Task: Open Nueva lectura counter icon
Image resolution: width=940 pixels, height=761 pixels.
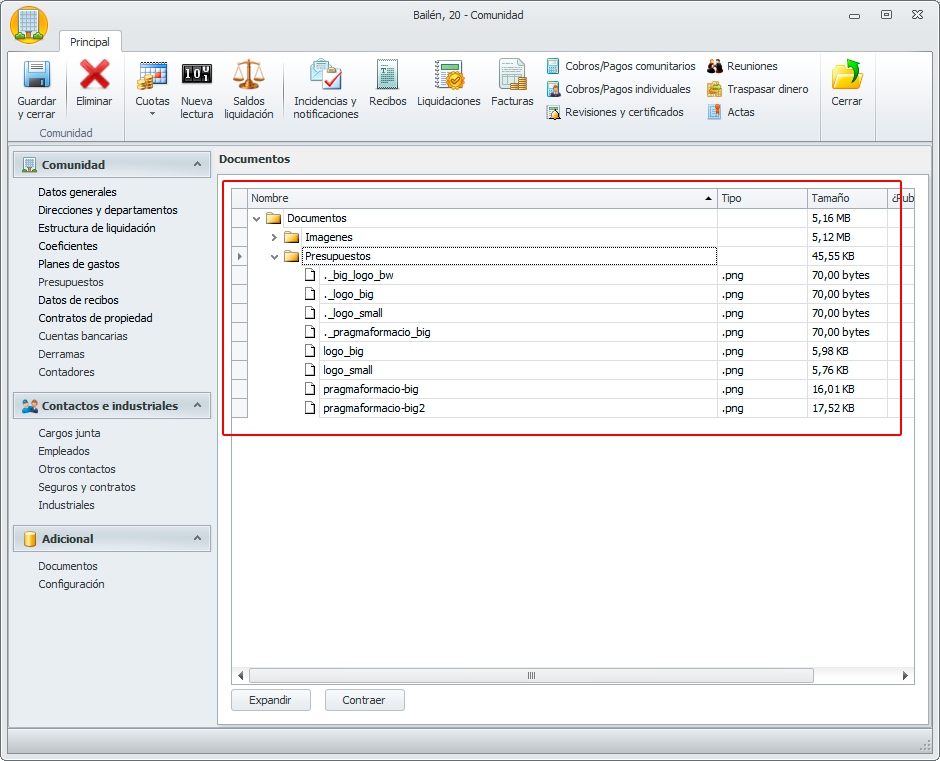Action: [x=197, y=74]
